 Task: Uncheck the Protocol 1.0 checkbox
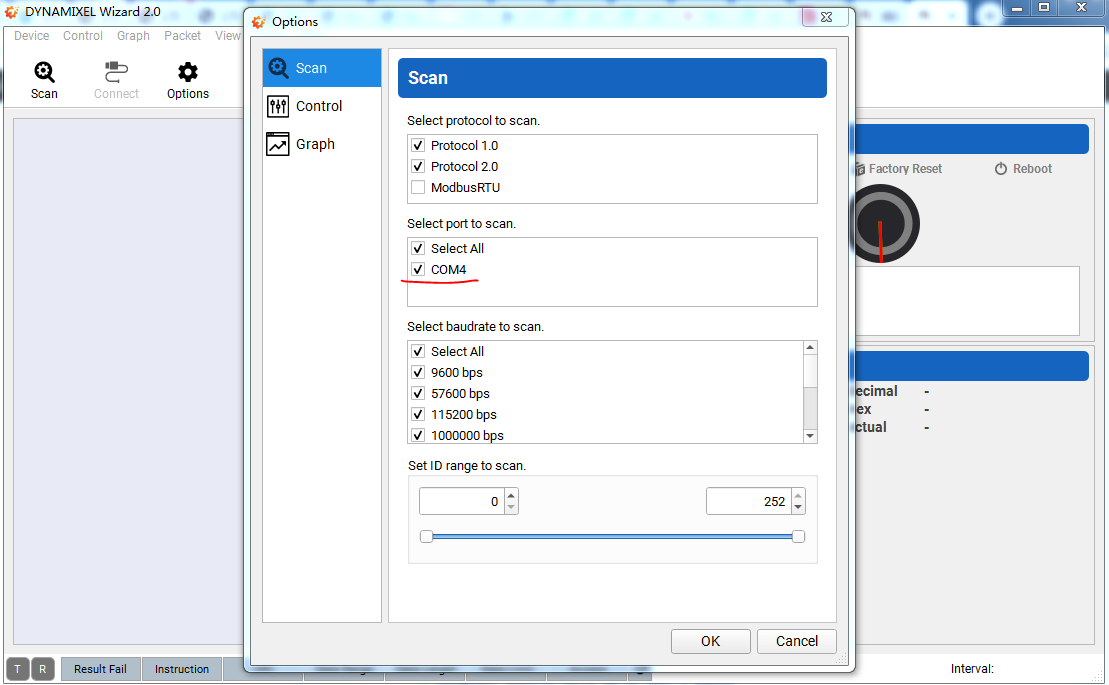[x=418, y=146]
